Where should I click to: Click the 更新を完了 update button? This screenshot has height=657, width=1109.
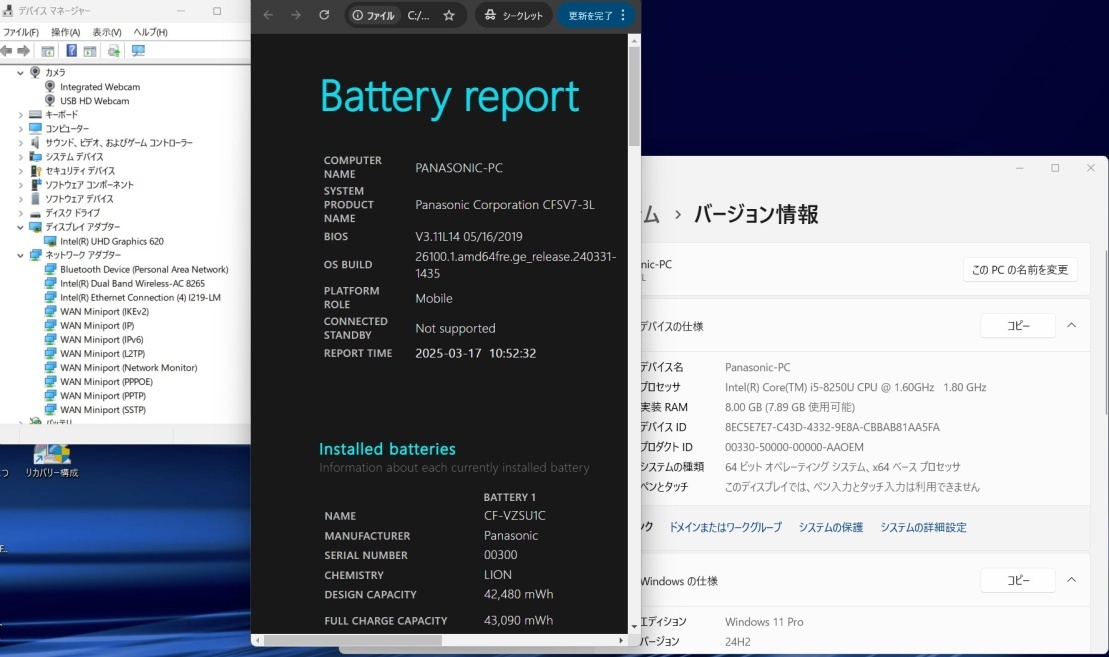[596, 15]
